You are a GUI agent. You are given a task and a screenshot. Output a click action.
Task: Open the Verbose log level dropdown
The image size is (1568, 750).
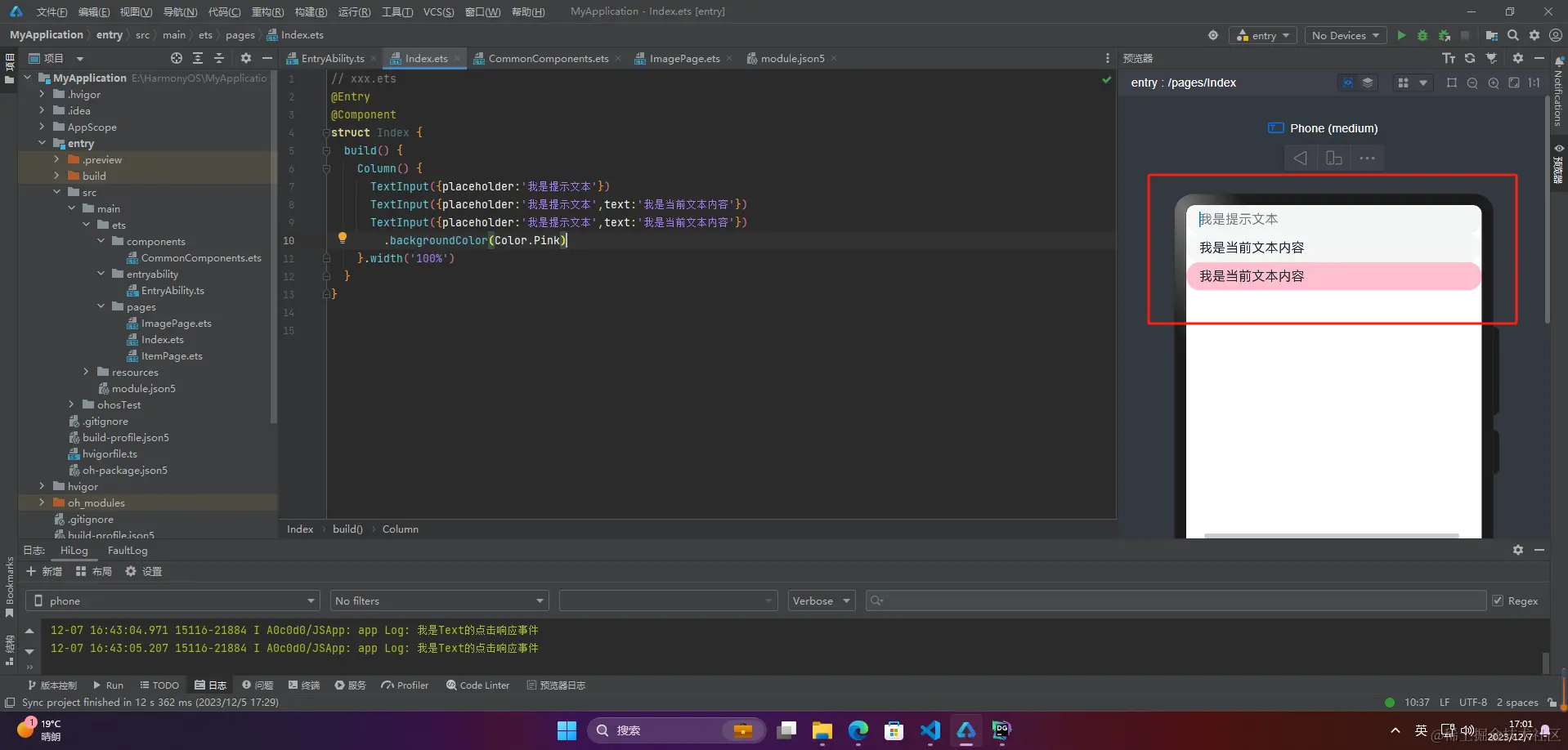point(821,600)
